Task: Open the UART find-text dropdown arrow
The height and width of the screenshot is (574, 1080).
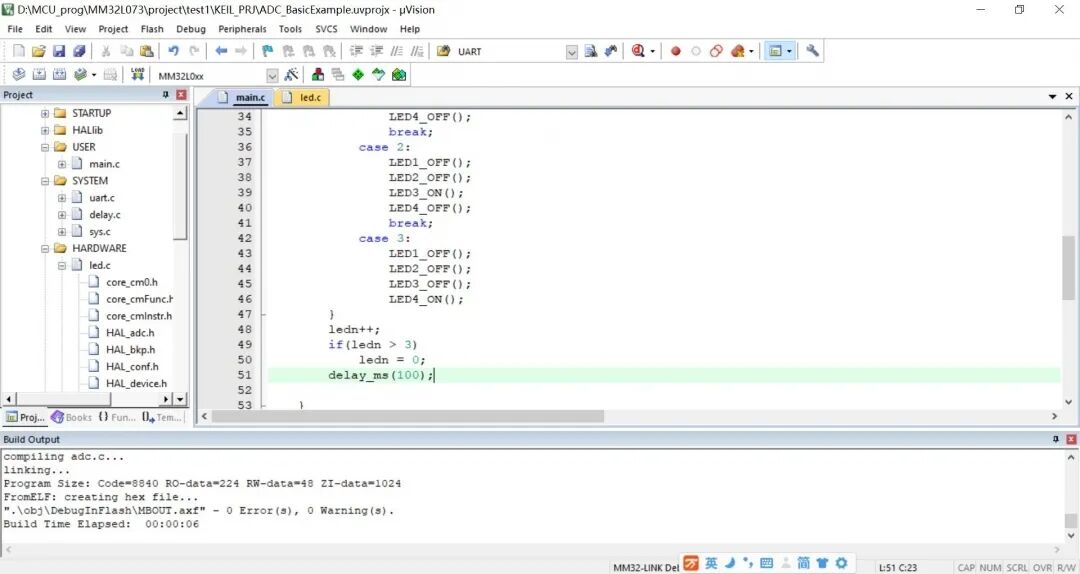Action: tap(572, 52)
